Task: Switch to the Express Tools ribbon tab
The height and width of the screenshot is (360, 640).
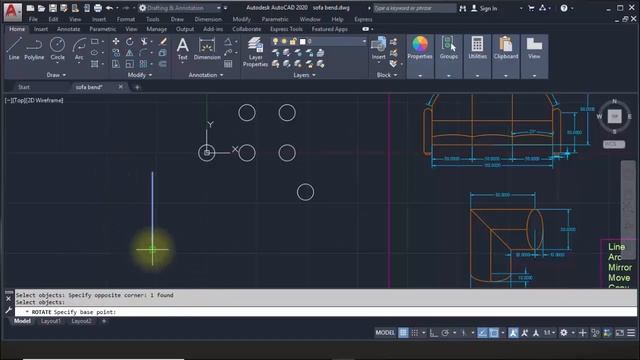Action: (286, 29)
